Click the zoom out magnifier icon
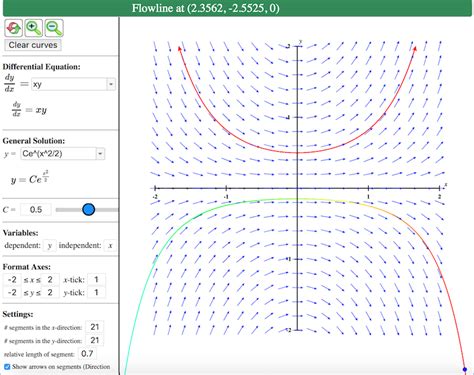Screen dimensions: 474x375 pos(54,28)
